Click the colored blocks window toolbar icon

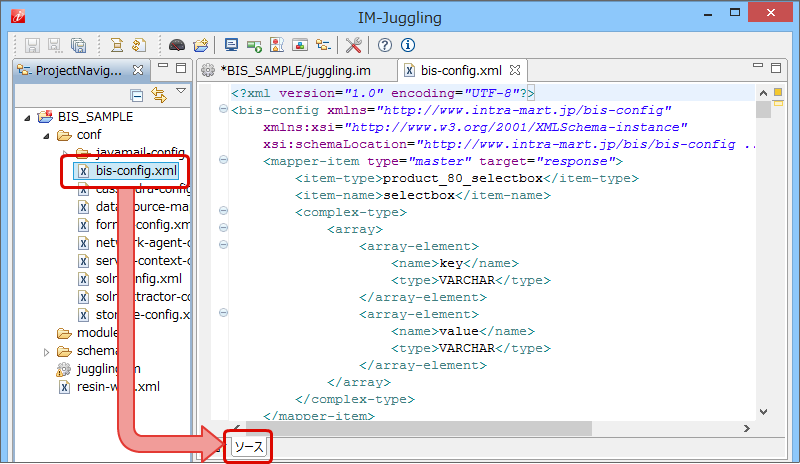[x=300, y=45]
